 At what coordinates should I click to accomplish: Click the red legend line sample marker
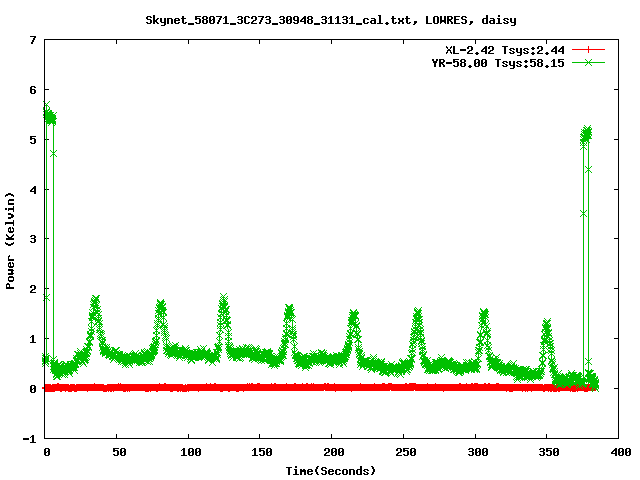pyautogui.click(x=588, y=50)
